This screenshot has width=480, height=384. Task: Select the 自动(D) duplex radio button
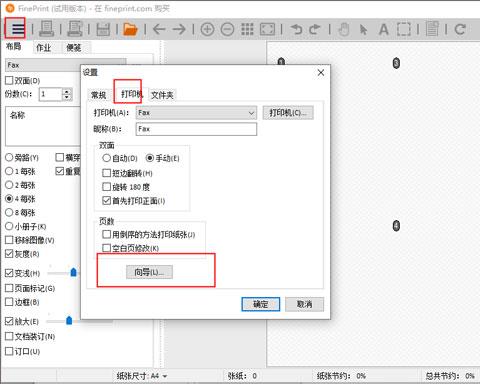106,158
